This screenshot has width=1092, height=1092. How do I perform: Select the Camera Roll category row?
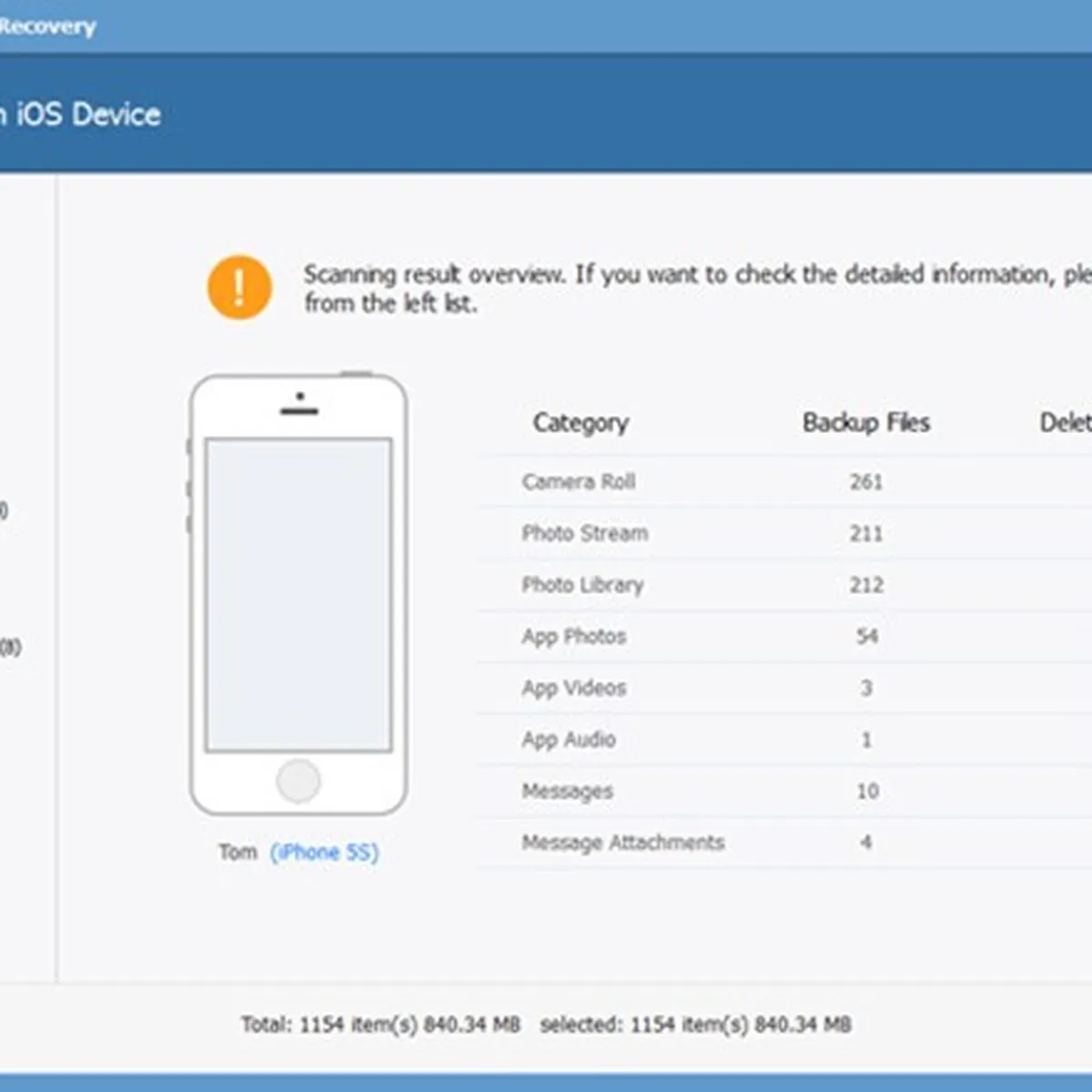tap(784, 481)
